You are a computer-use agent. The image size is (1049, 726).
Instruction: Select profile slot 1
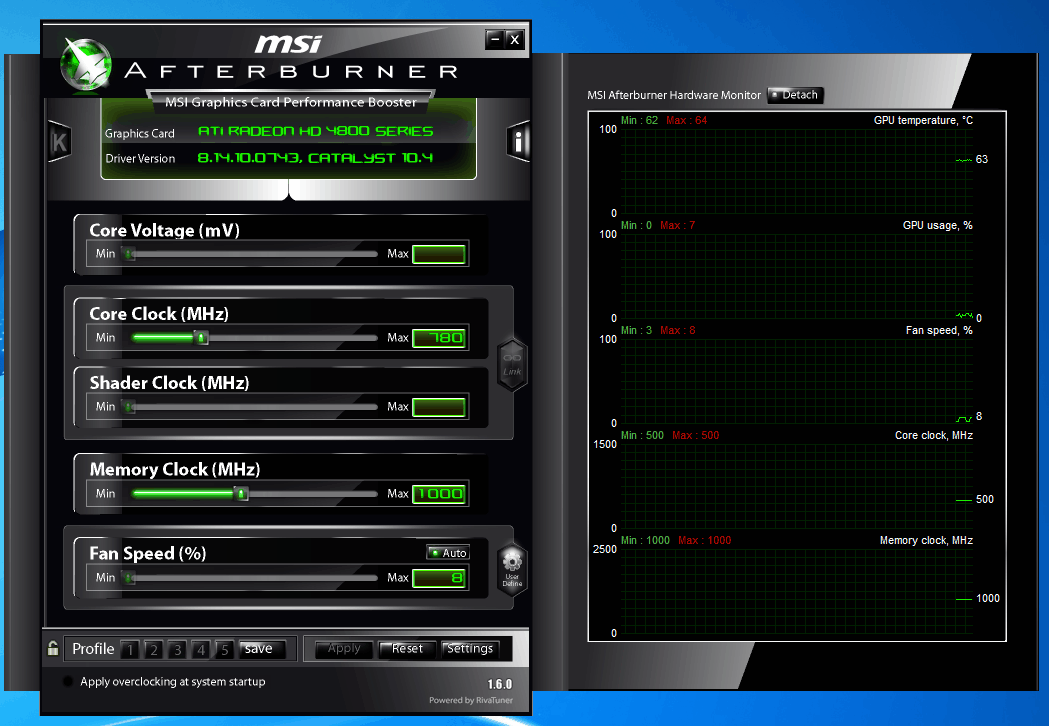coord(130,648)
